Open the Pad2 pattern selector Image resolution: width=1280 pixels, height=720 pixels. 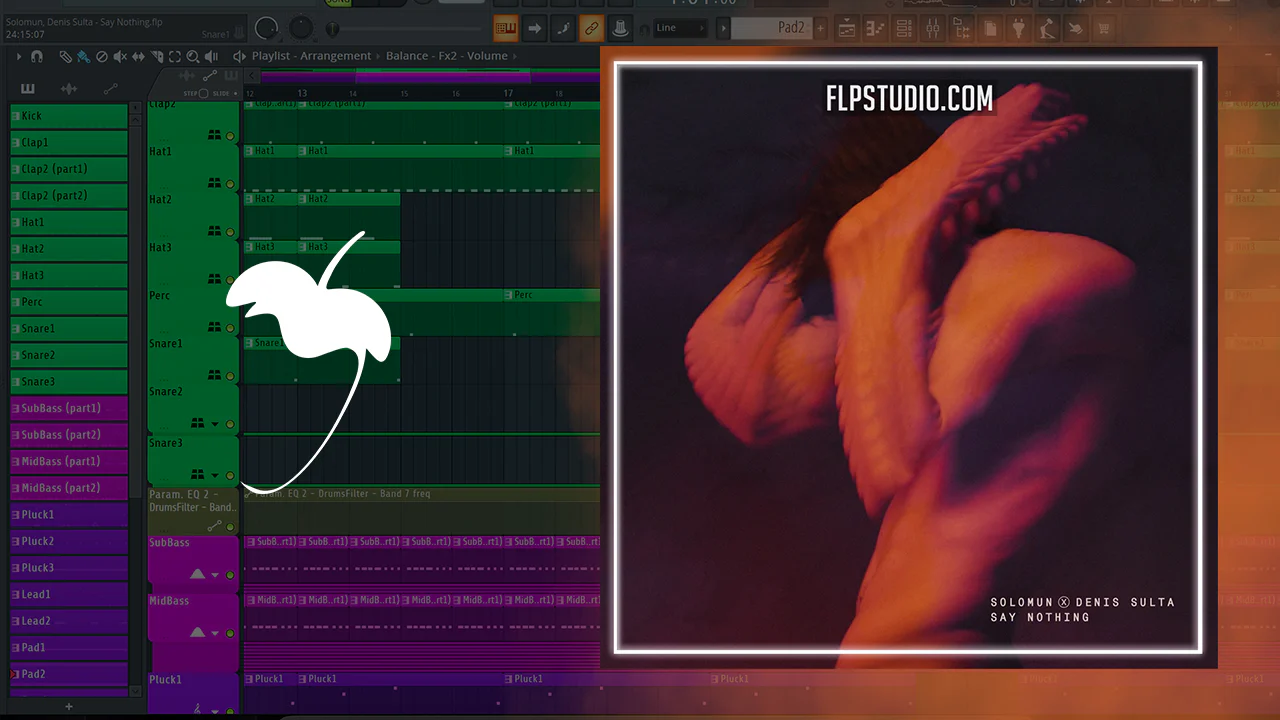772,28
